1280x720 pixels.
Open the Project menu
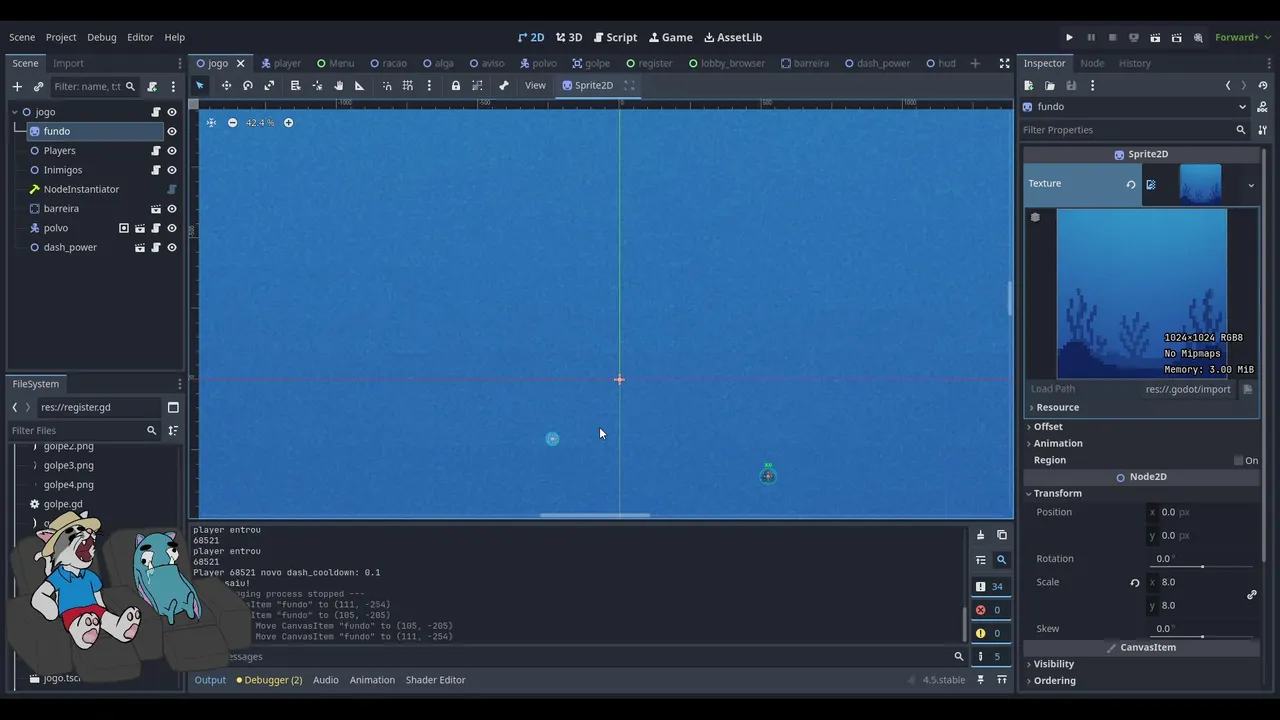point(61,37)
